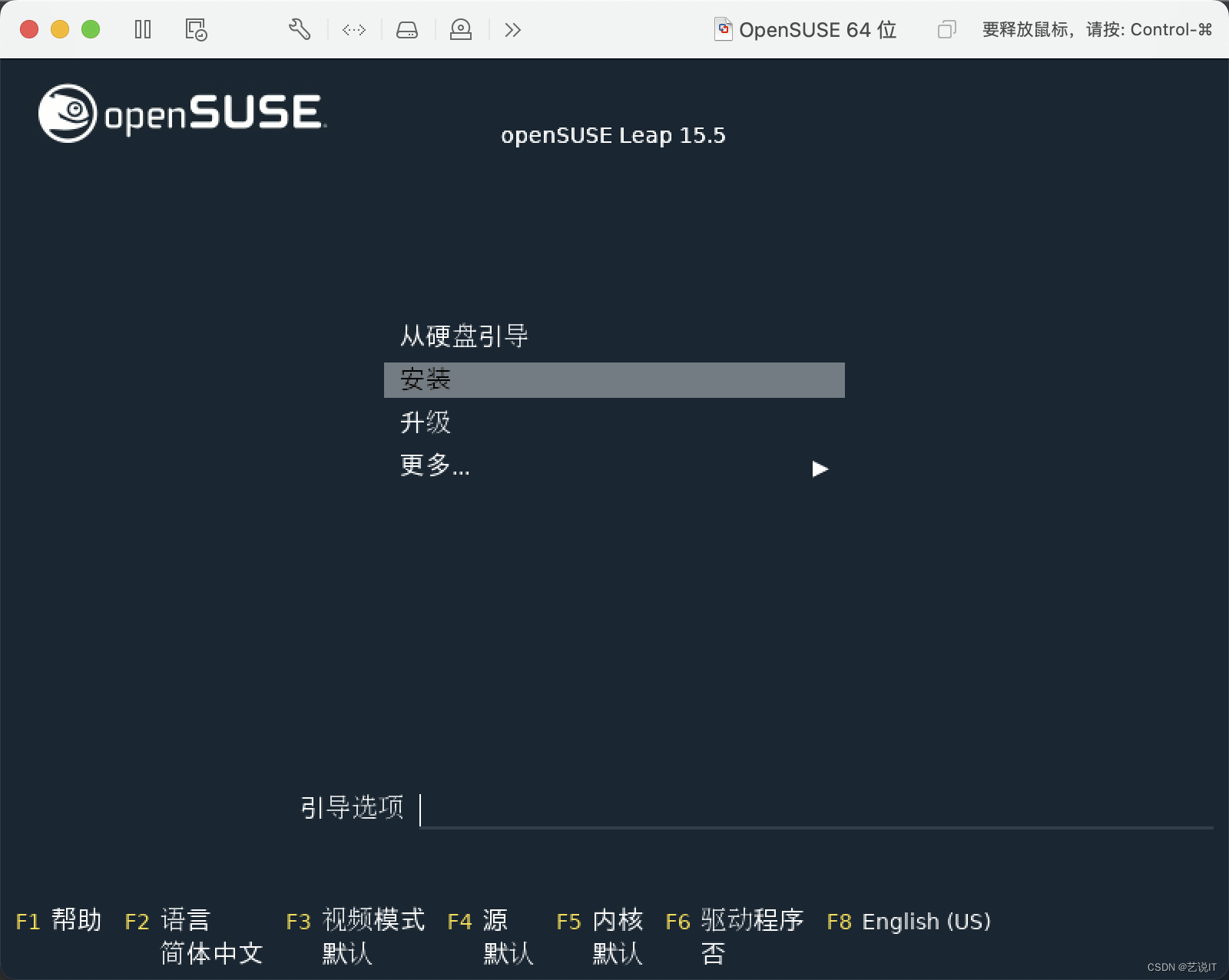The image size is (1229, 980).
Task: Click the 否 value under 驱动程序
Action: click(x=713, y=954)
